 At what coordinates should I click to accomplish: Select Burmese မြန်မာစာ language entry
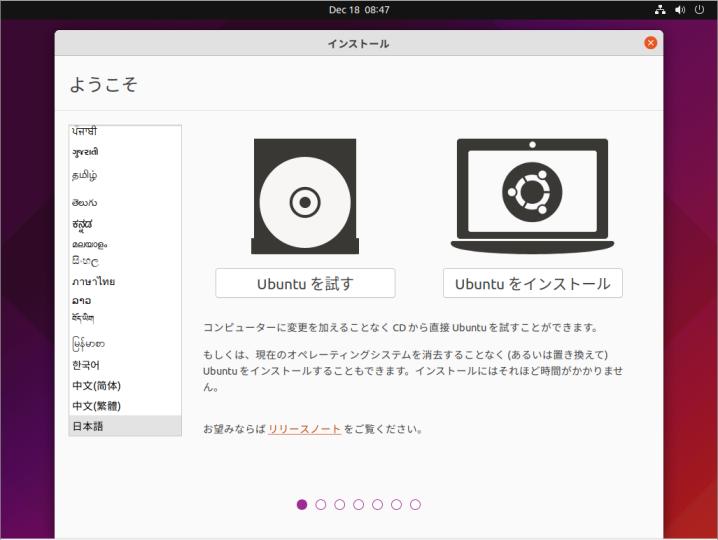click(x=125, y=344)
